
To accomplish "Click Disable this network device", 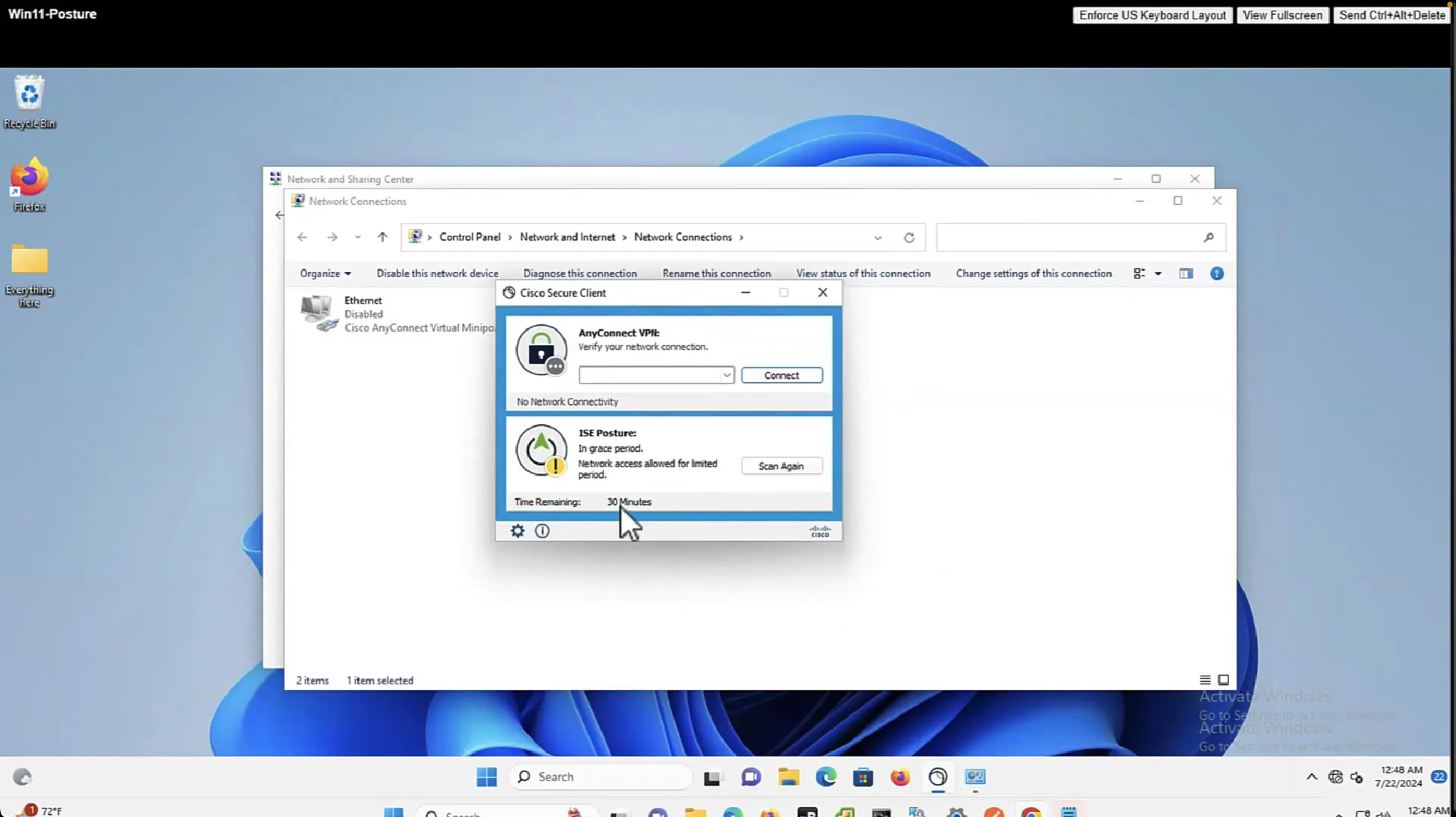I will click(437, 274).
